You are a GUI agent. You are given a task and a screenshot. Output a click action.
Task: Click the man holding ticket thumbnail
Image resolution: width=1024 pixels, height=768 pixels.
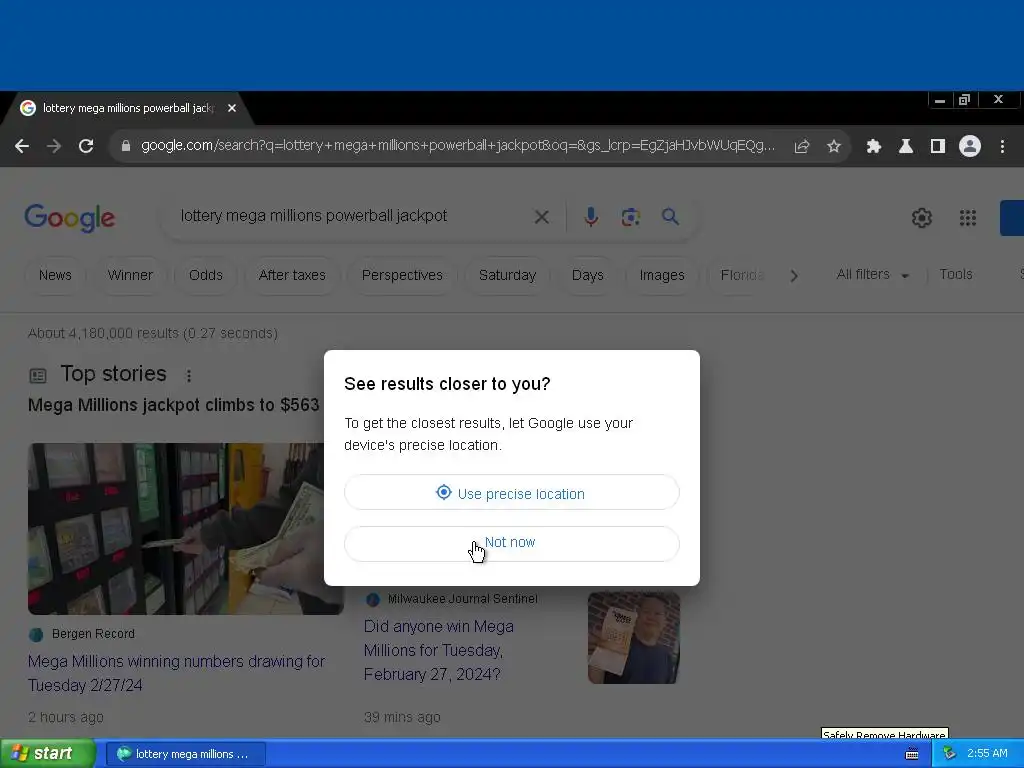click(633, 637)
